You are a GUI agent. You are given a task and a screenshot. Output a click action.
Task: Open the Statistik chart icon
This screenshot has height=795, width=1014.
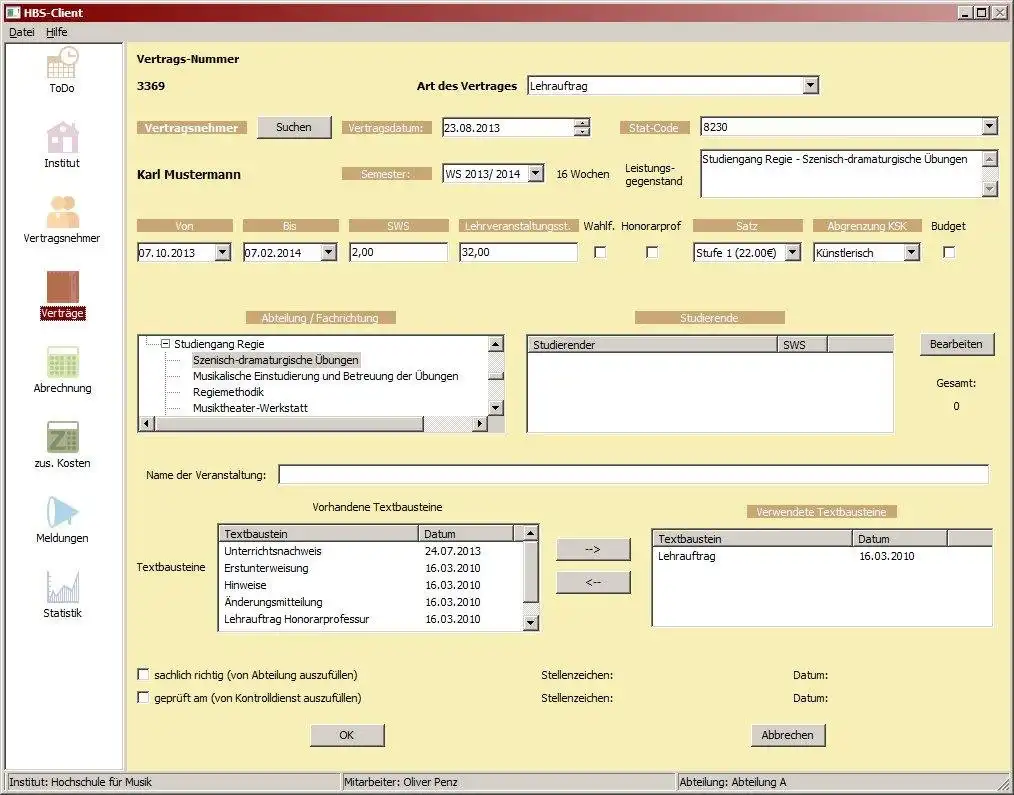pyautogui.click(x=62, y=587)
